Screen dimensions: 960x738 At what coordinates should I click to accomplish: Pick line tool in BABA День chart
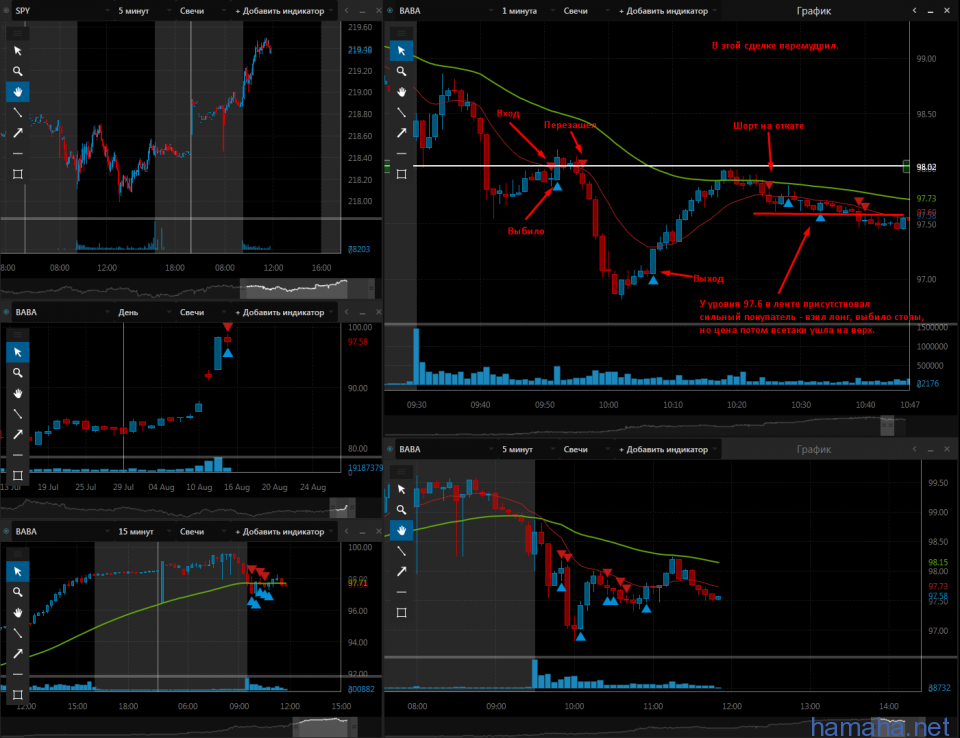pos(18,414)
